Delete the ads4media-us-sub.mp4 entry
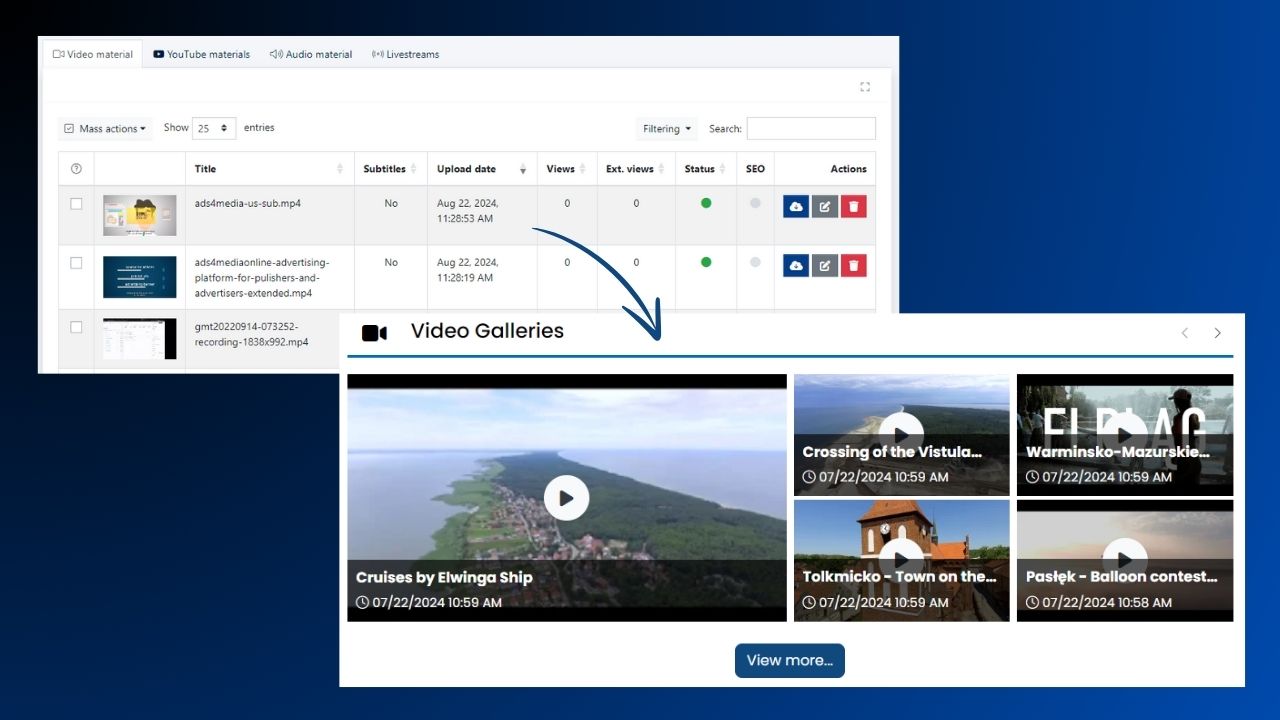1280x720 pixels. click(854, 206)
